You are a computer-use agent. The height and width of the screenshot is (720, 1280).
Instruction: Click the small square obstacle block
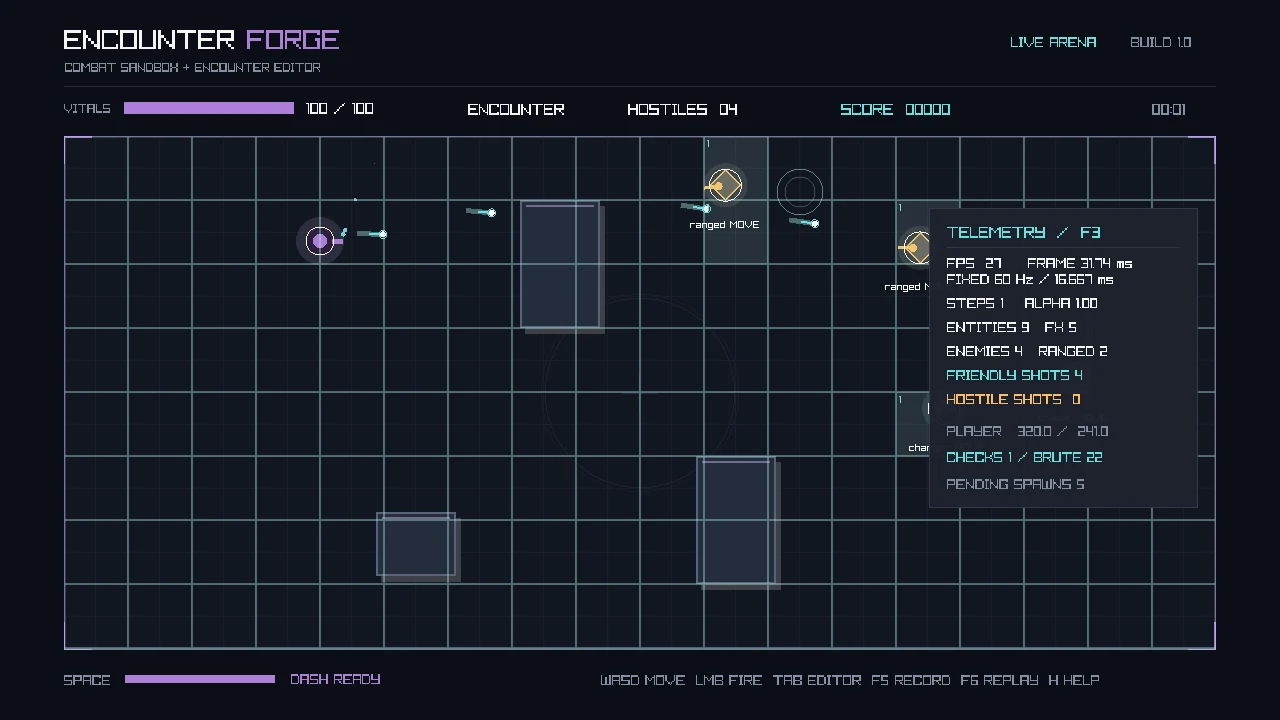point(416,544)
